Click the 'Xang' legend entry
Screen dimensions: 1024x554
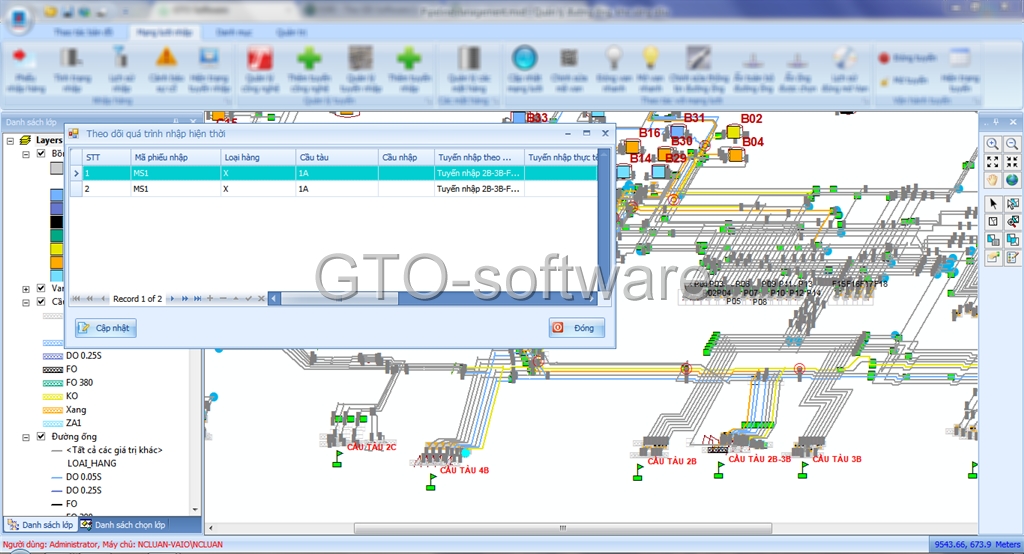pos(76,410)
